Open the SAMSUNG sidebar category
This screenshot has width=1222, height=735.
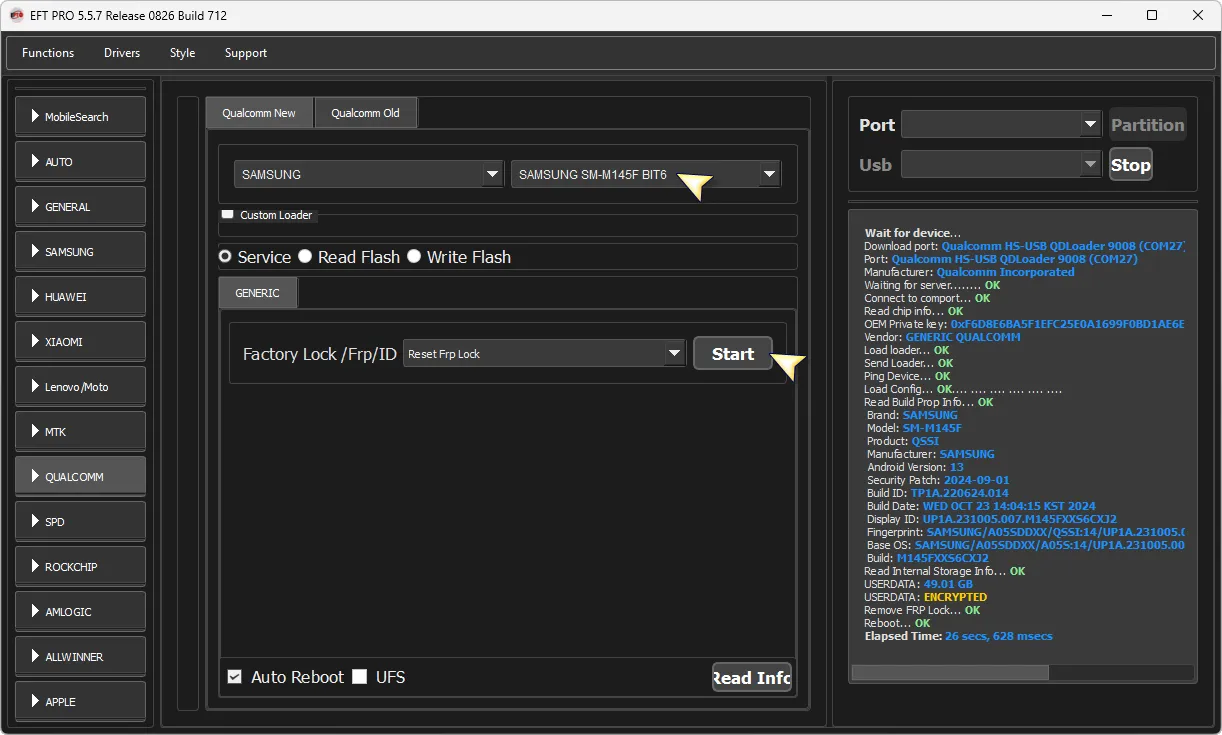pos(80,251)
